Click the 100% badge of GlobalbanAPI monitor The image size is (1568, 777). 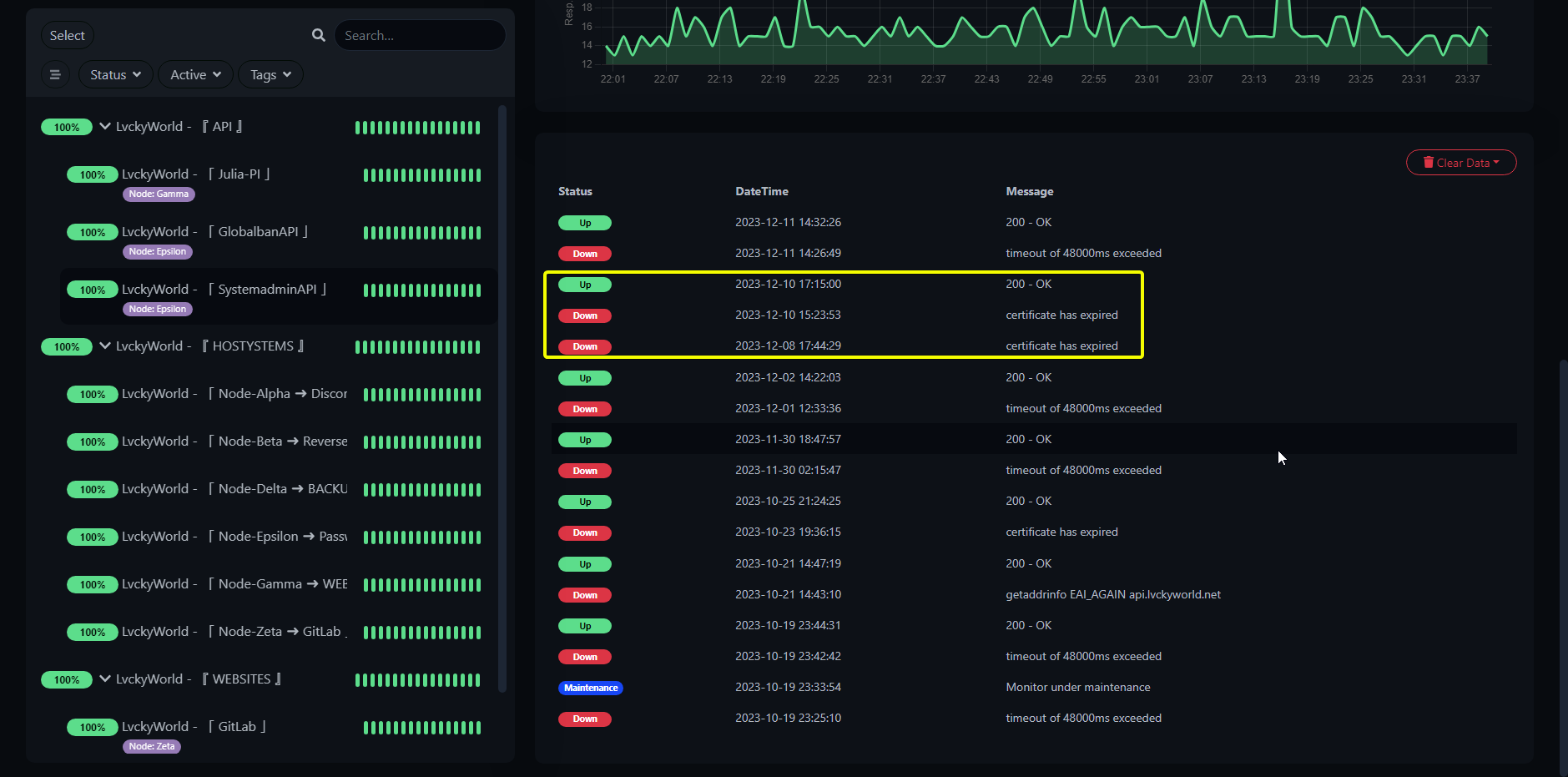point(92,233)
